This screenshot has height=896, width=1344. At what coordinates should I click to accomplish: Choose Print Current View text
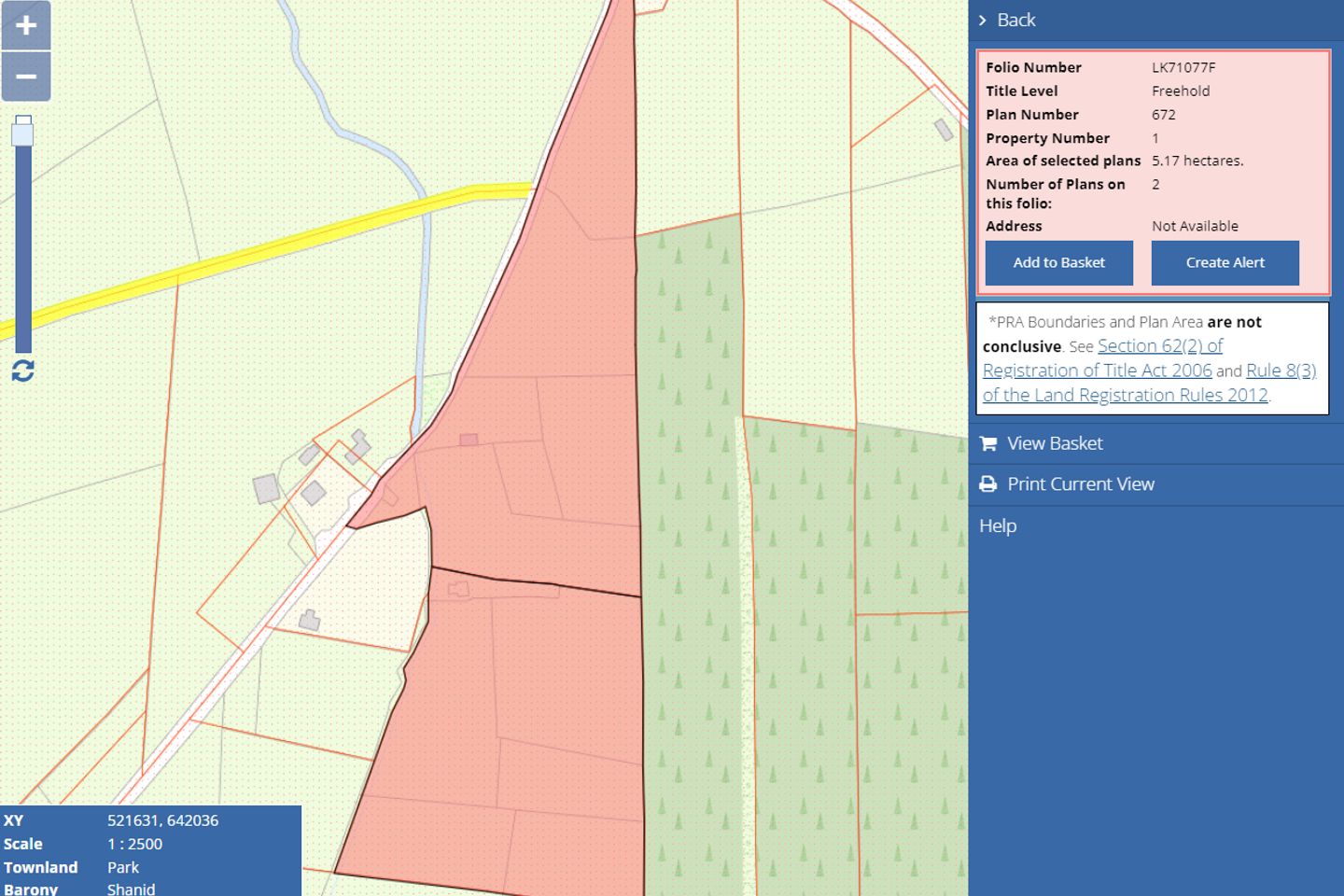[x=1081, y=484]
